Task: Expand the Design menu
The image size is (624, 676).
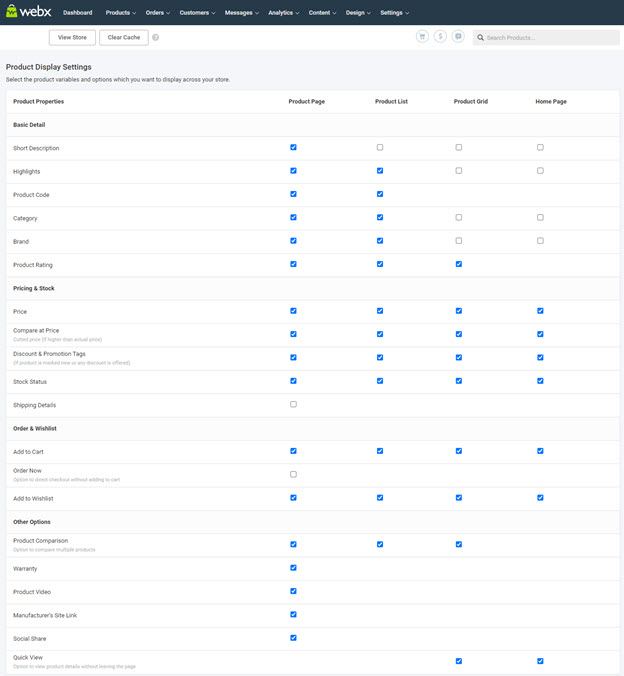Action: (358, 13)
